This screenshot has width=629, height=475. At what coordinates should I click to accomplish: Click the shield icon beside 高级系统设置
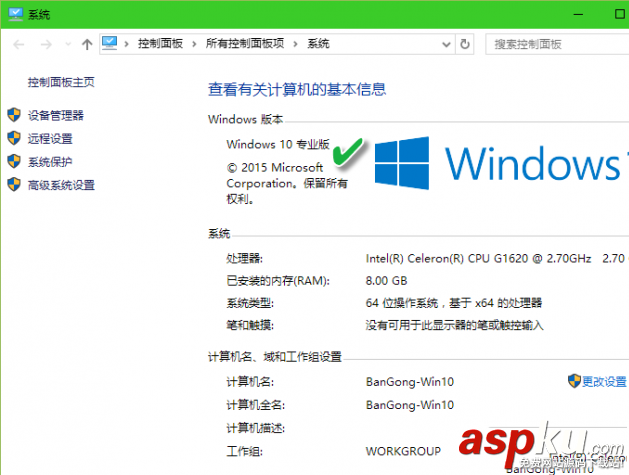14,185
